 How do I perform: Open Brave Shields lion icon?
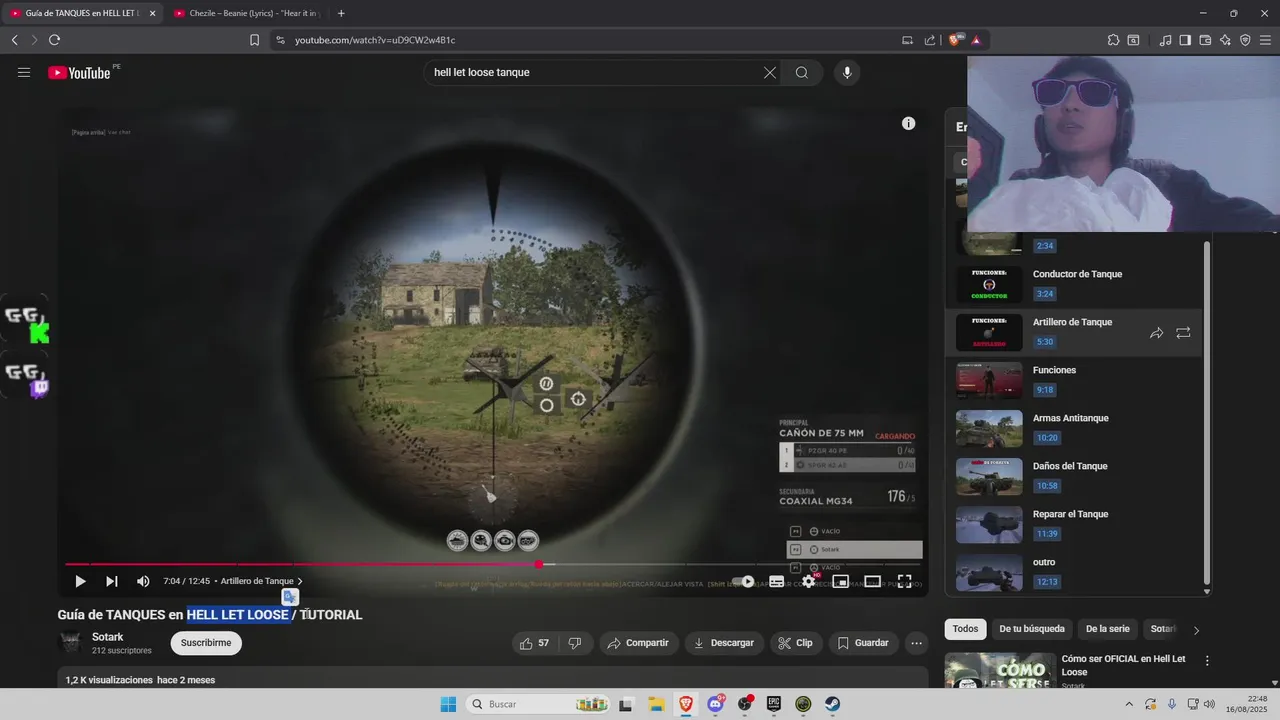click(x=954, y=40)
